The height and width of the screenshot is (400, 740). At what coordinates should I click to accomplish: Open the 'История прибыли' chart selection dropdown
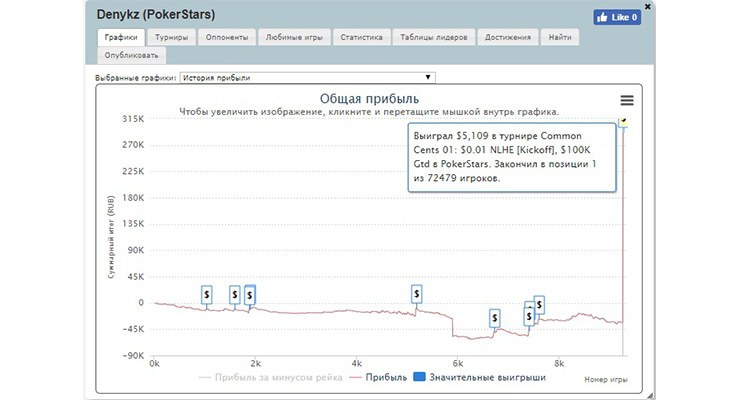[307, 77]
